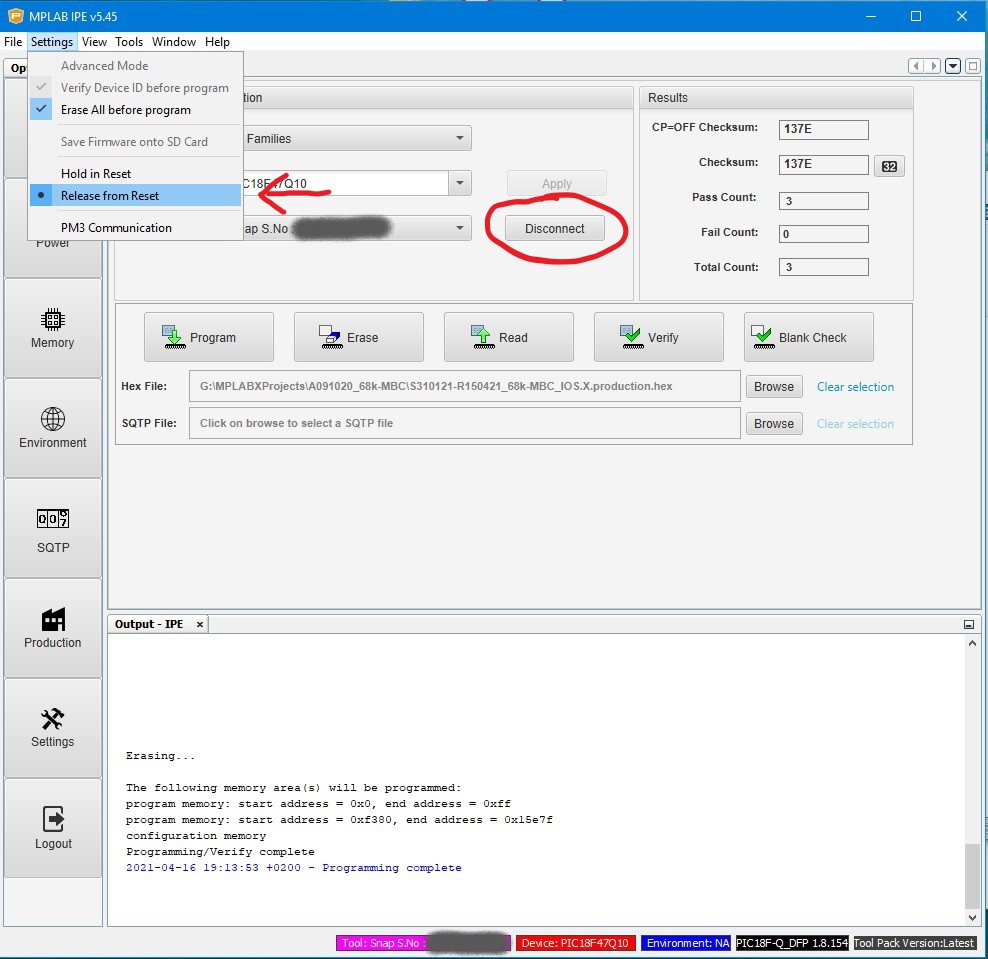Open the File menu
The image size is (988, 959).
[13, 42]
